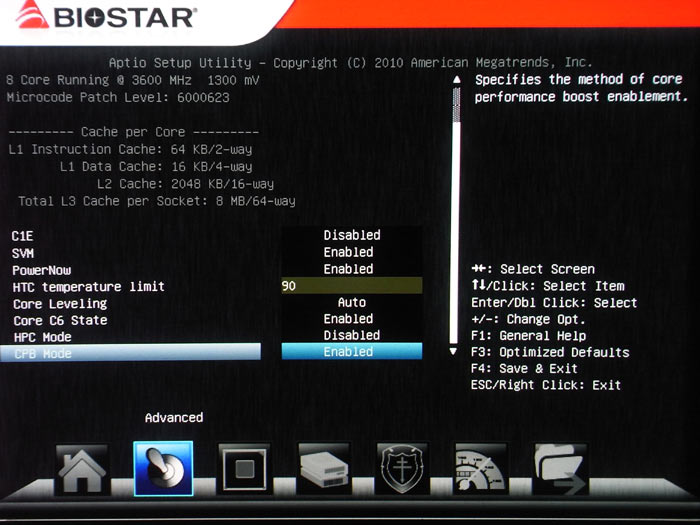Viewport: 700px width, 525px height.
Task: Select the PowerNow setting row
Action: pos(42,270)
